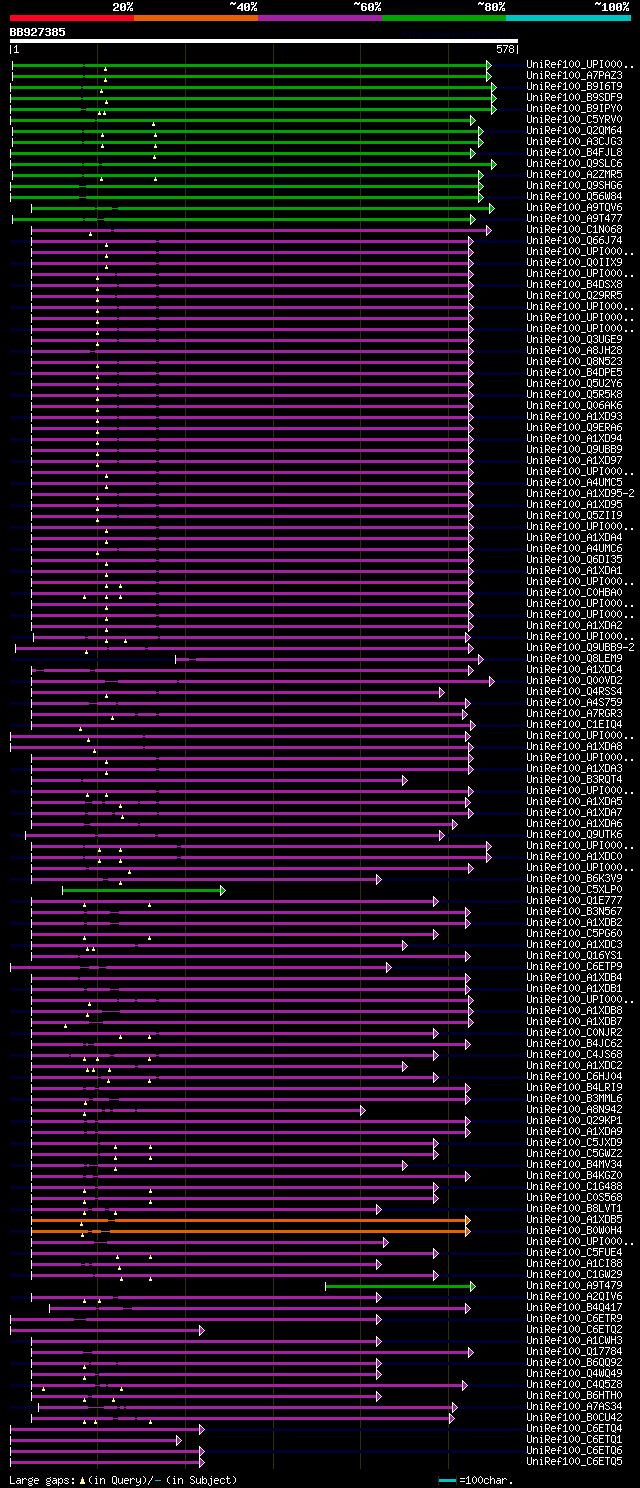Click on UniRef100_Q5R5K8
Viewport: 640px width, 1488px height.
[574, 394]
